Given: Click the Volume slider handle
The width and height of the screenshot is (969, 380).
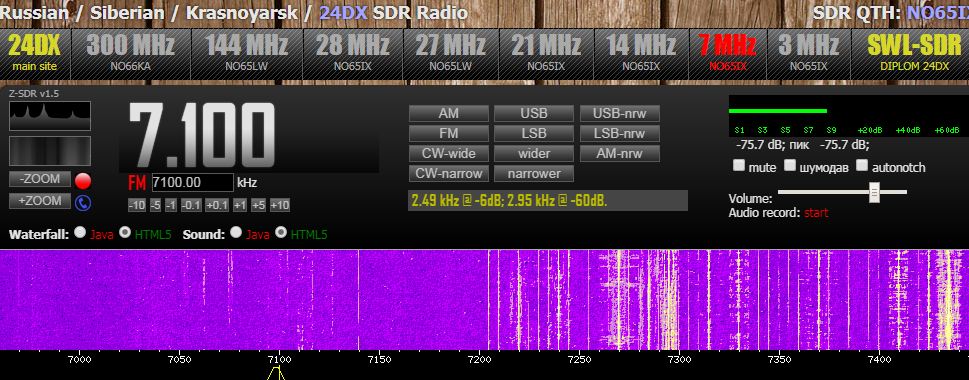Looking at the screenshot, I should [x=874, y=192].
